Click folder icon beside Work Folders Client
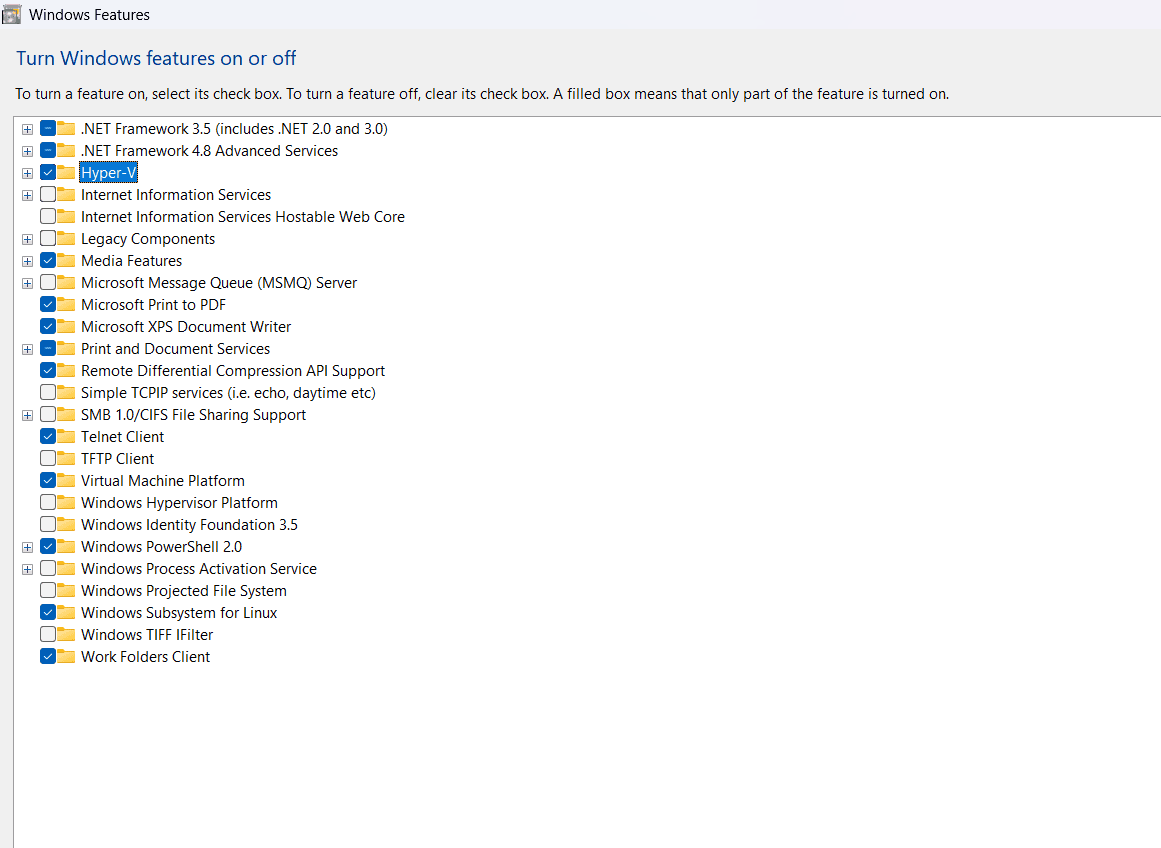Viewport: 1161px width, 848px height. [x=67, y=656]
